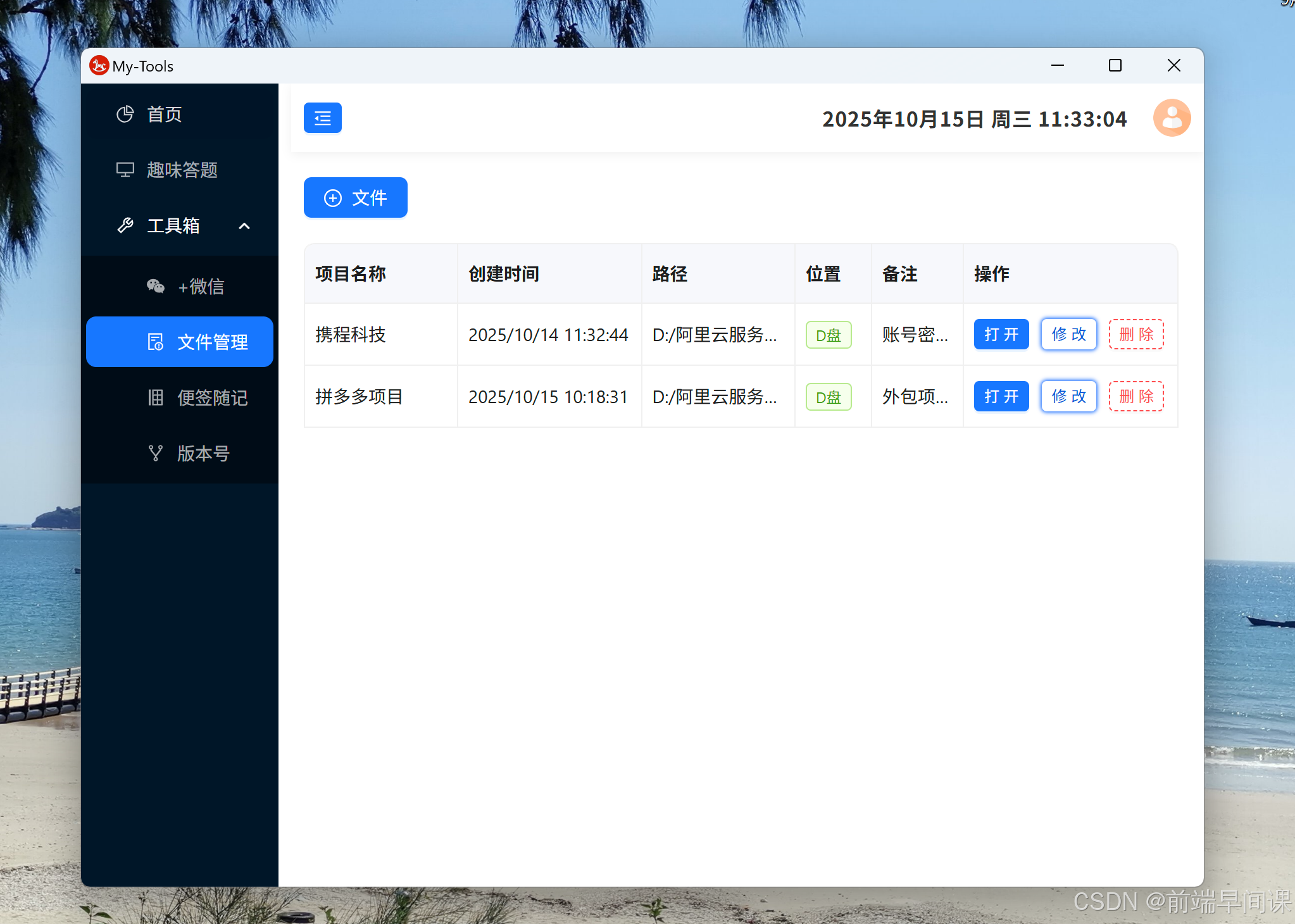Open the 拼多多项目 project
Viewport: 1295px width, 924px height.
pos(1001,397)
